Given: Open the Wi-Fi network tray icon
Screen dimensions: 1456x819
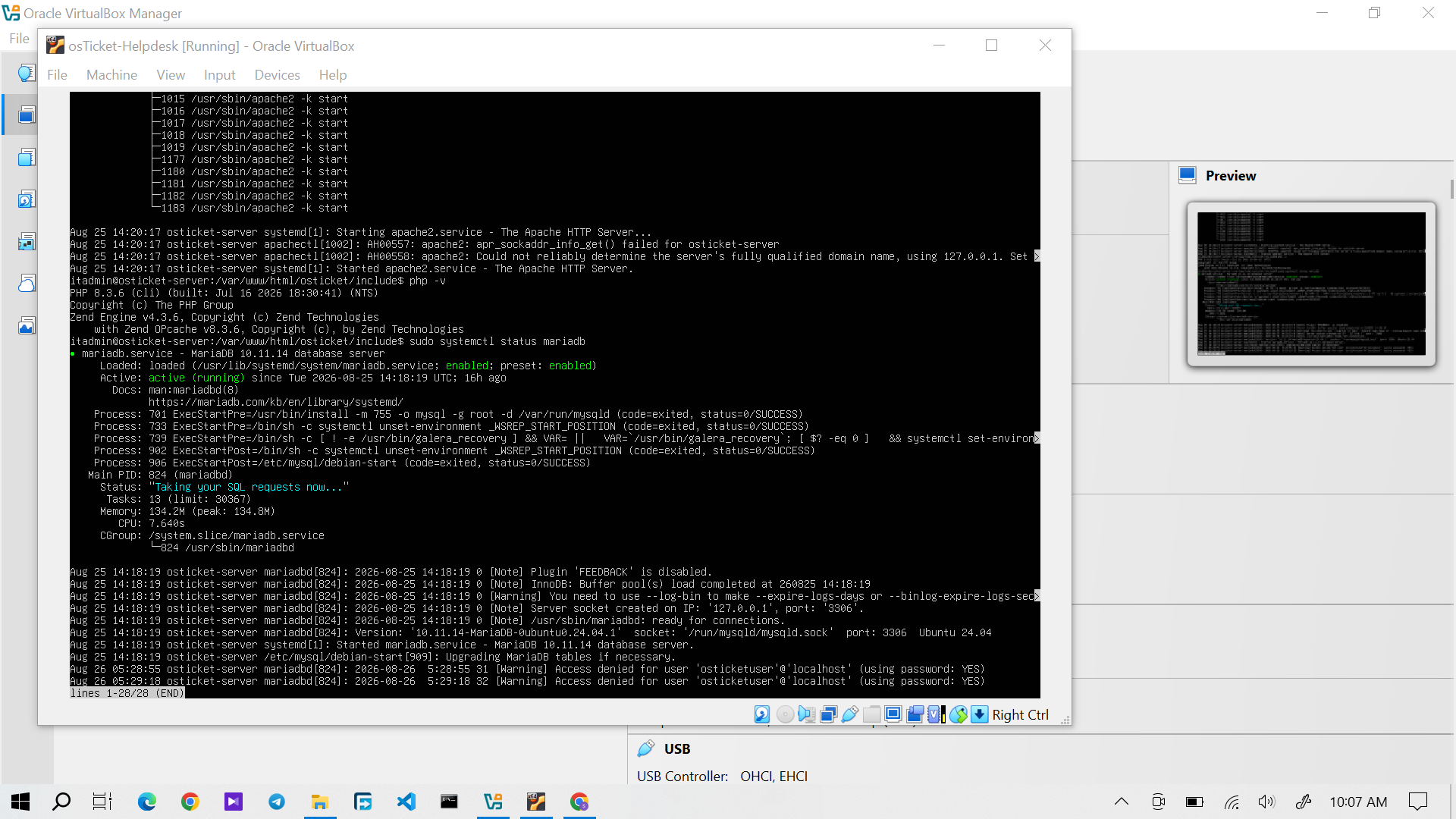Looking at the screenshot, I should 1232,802.
